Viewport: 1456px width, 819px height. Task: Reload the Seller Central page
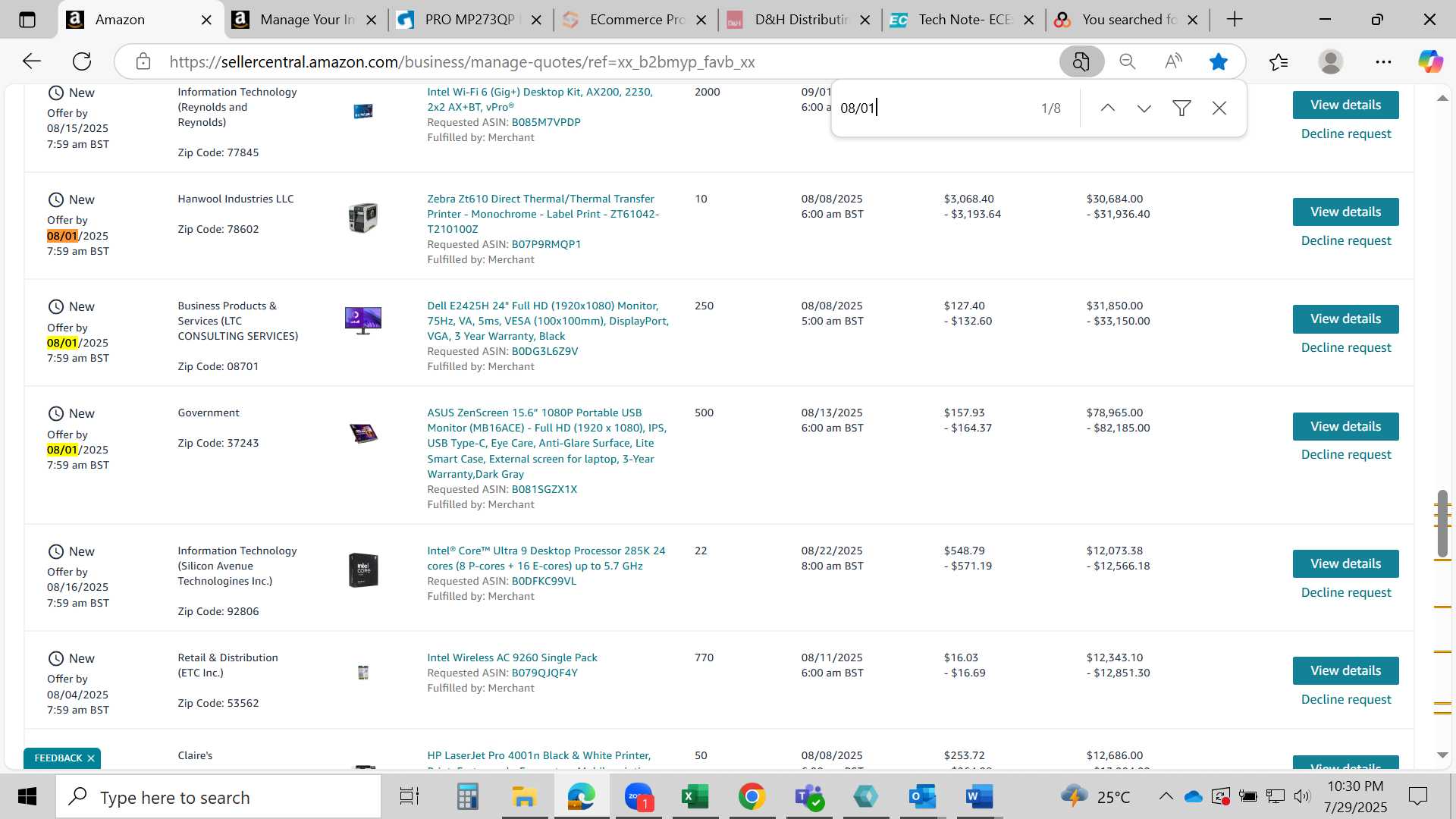(82, 61)
